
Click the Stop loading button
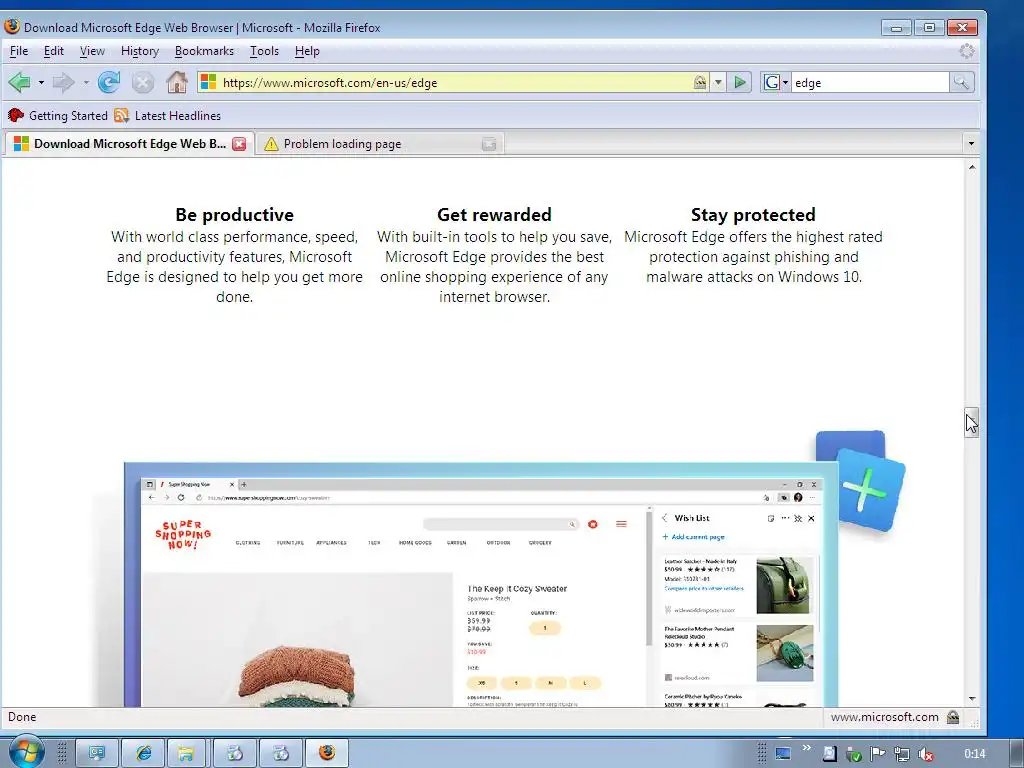pos(142,82)
